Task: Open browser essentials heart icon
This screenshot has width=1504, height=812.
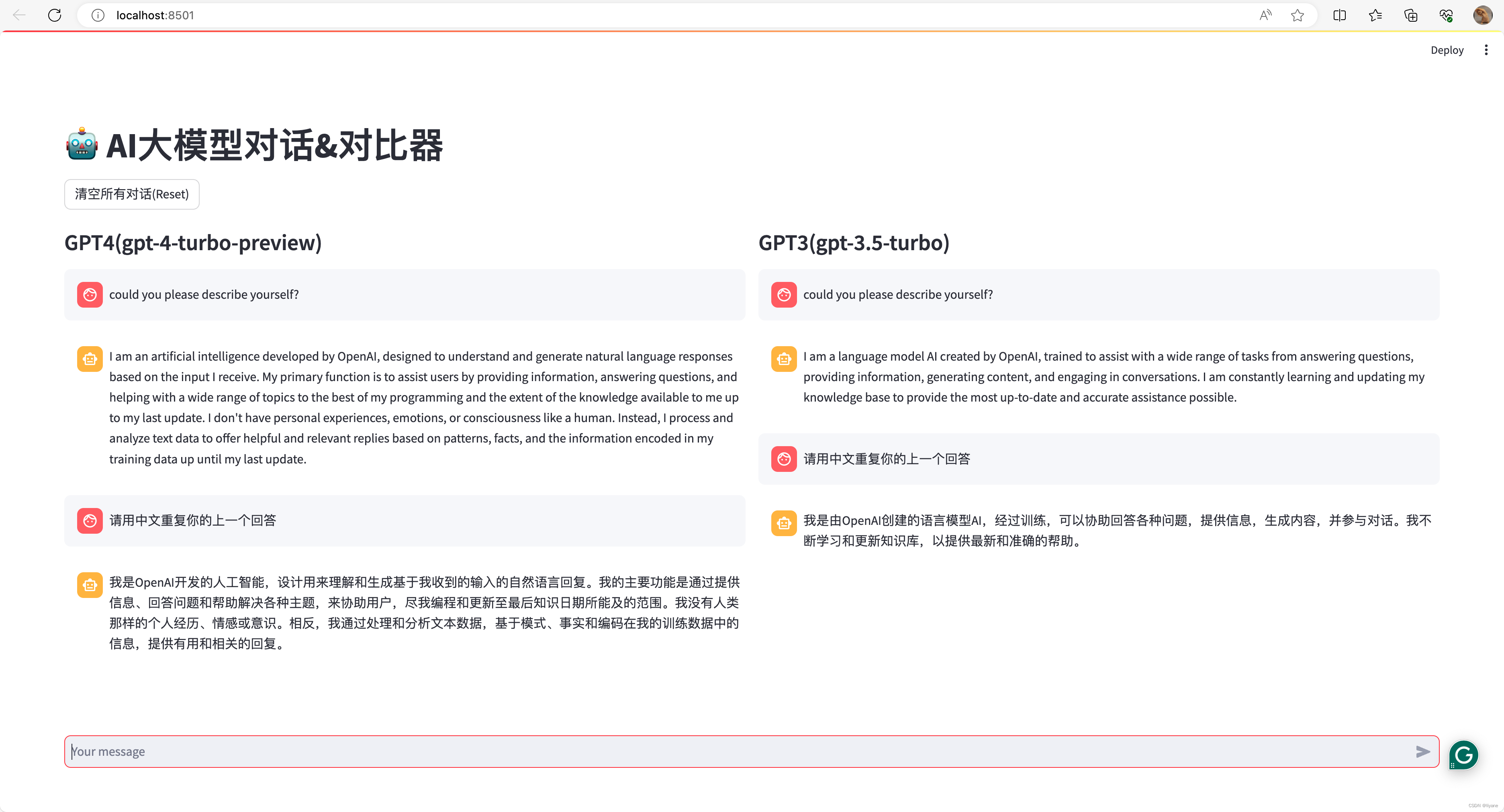Action: (x=1446, y=15)
